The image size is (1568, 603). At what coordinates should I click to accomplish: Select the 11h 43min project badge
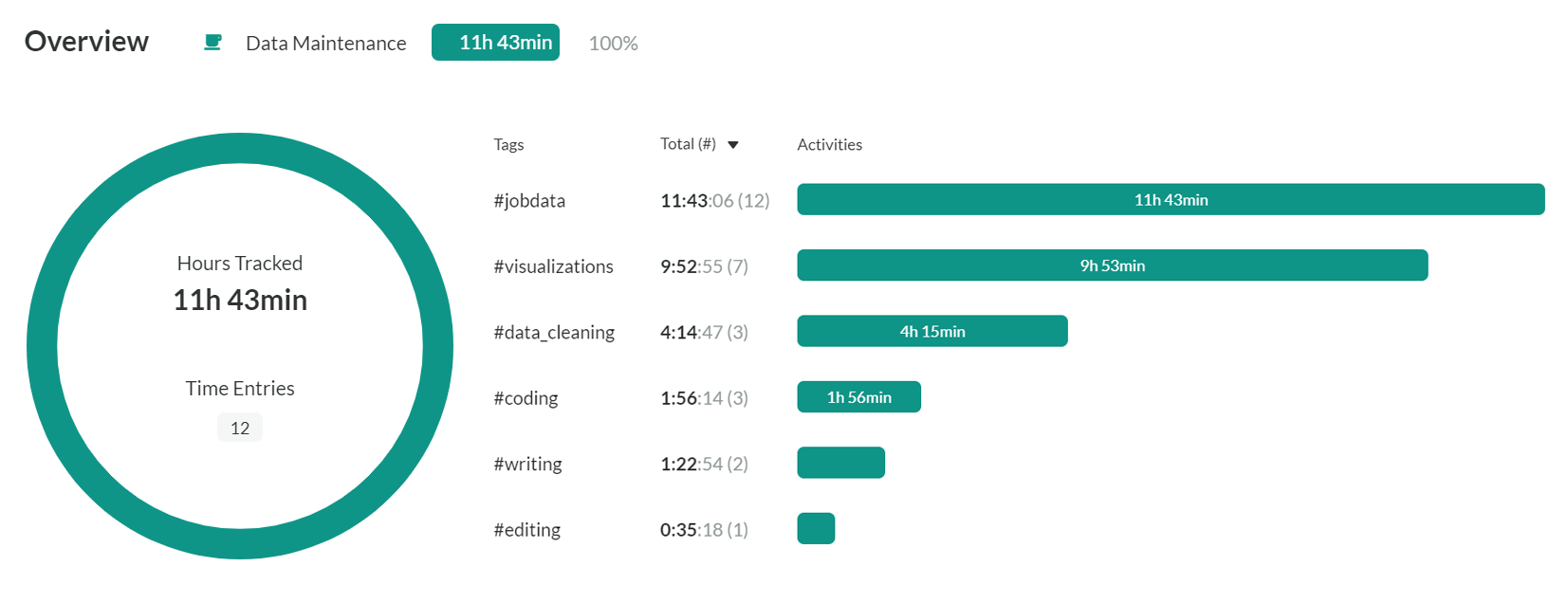[x=495, y=43]
